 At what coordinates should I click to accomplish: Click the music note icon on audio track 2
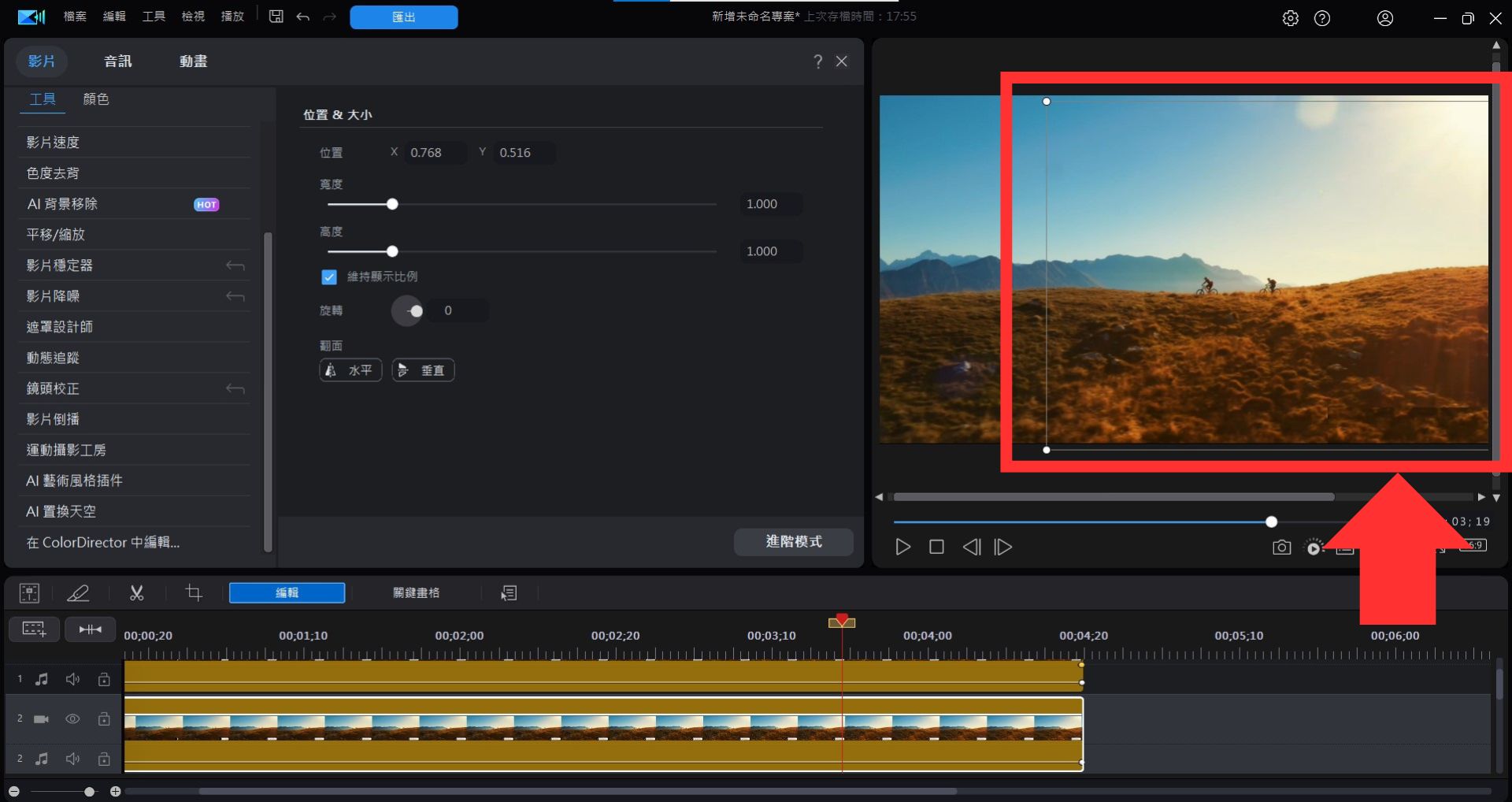coord(42,759)
